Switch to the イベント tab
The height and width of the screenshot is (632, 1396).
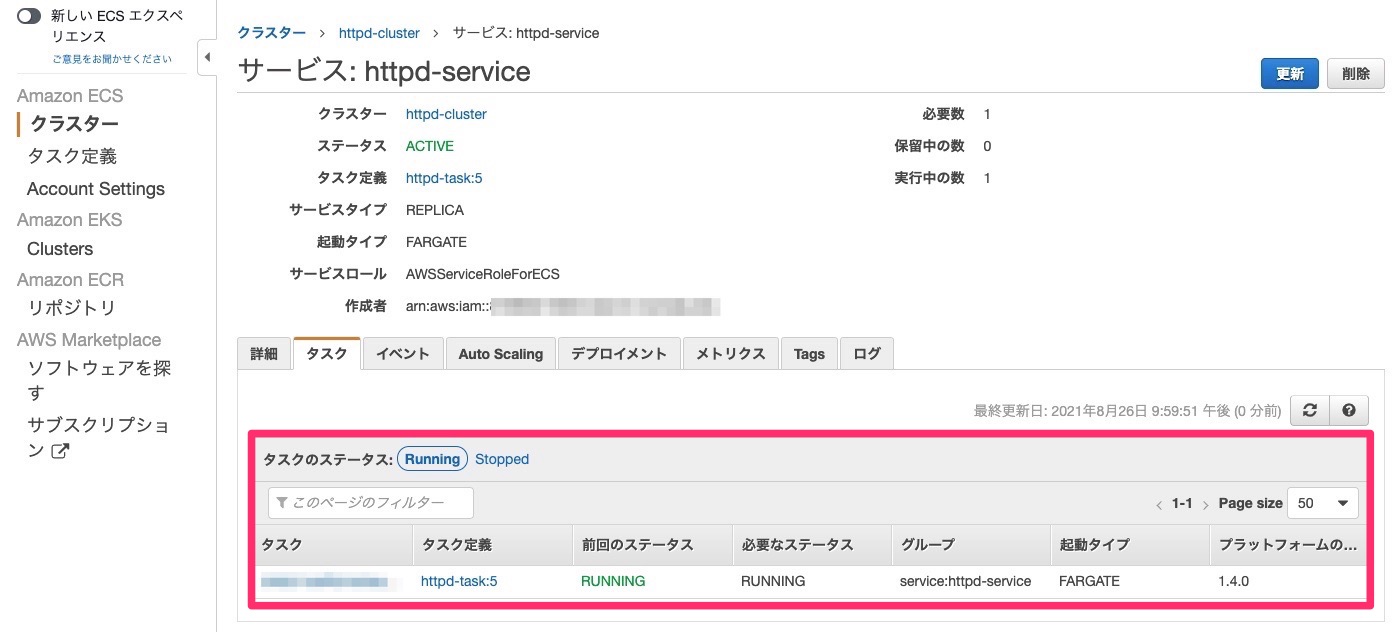coord(403,353)
